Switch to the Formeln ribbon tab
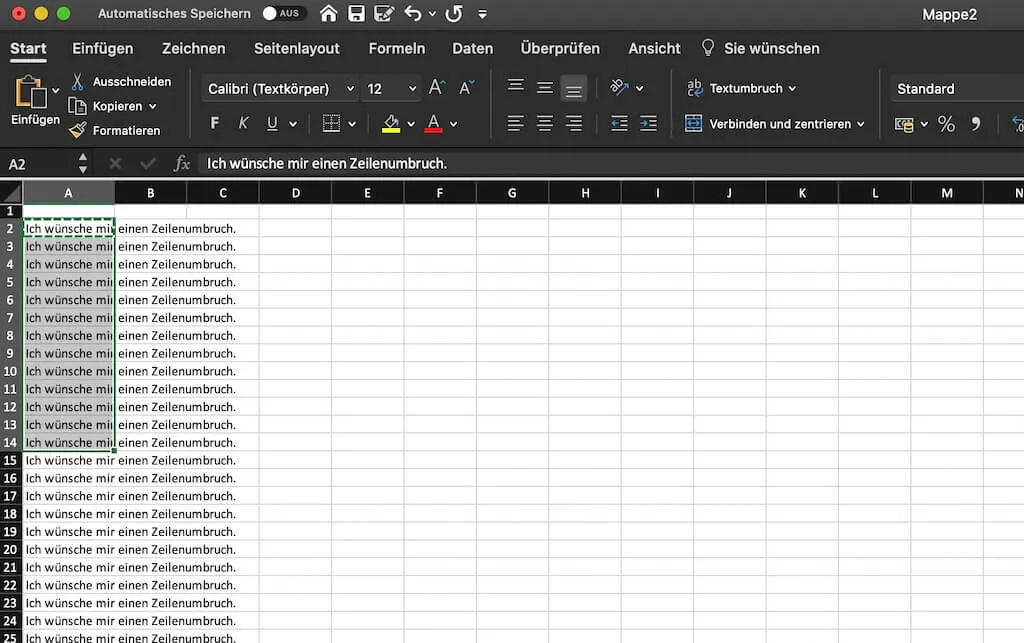Viewport: 1024px width, 643px height. coord(397,47)
